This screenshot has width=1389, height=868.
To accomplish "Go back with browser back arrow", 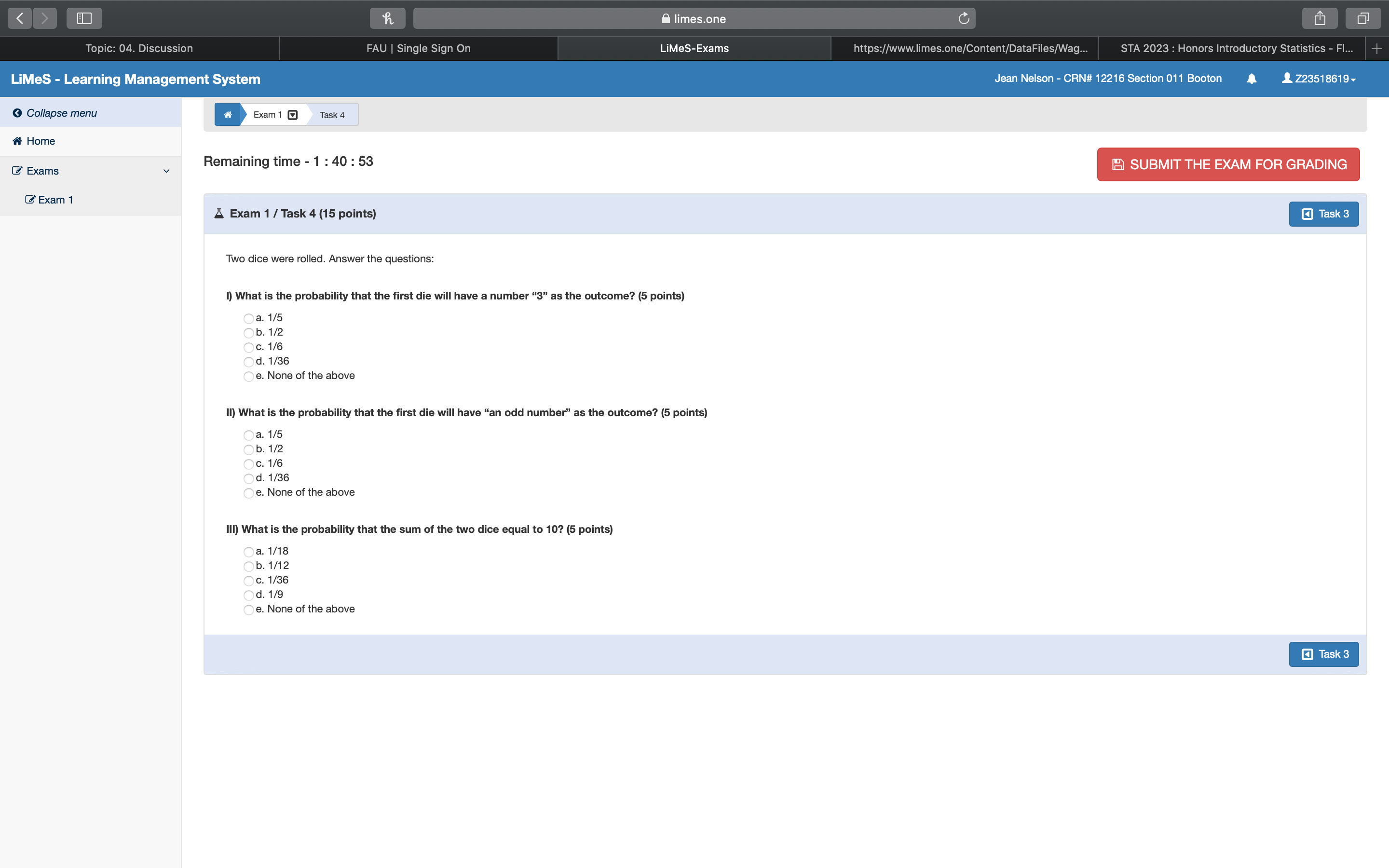I will (x=20, y=18).
